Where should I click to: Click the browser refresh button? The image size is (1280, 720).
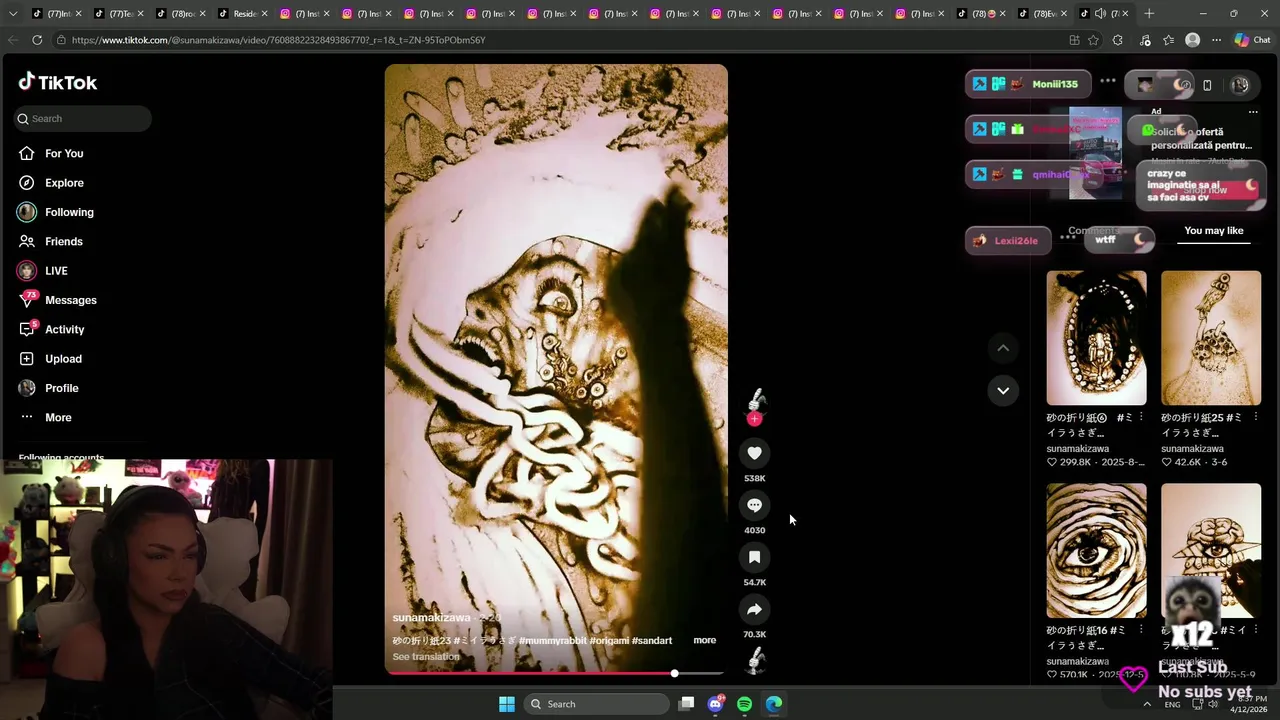37,40
